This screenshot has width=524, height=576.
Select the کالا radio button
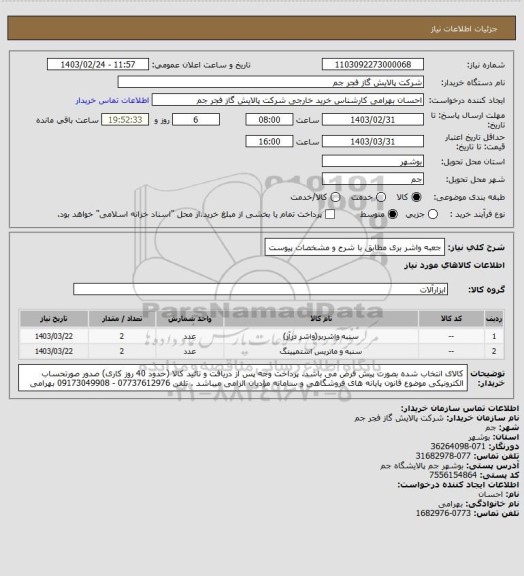coord(416,197)
